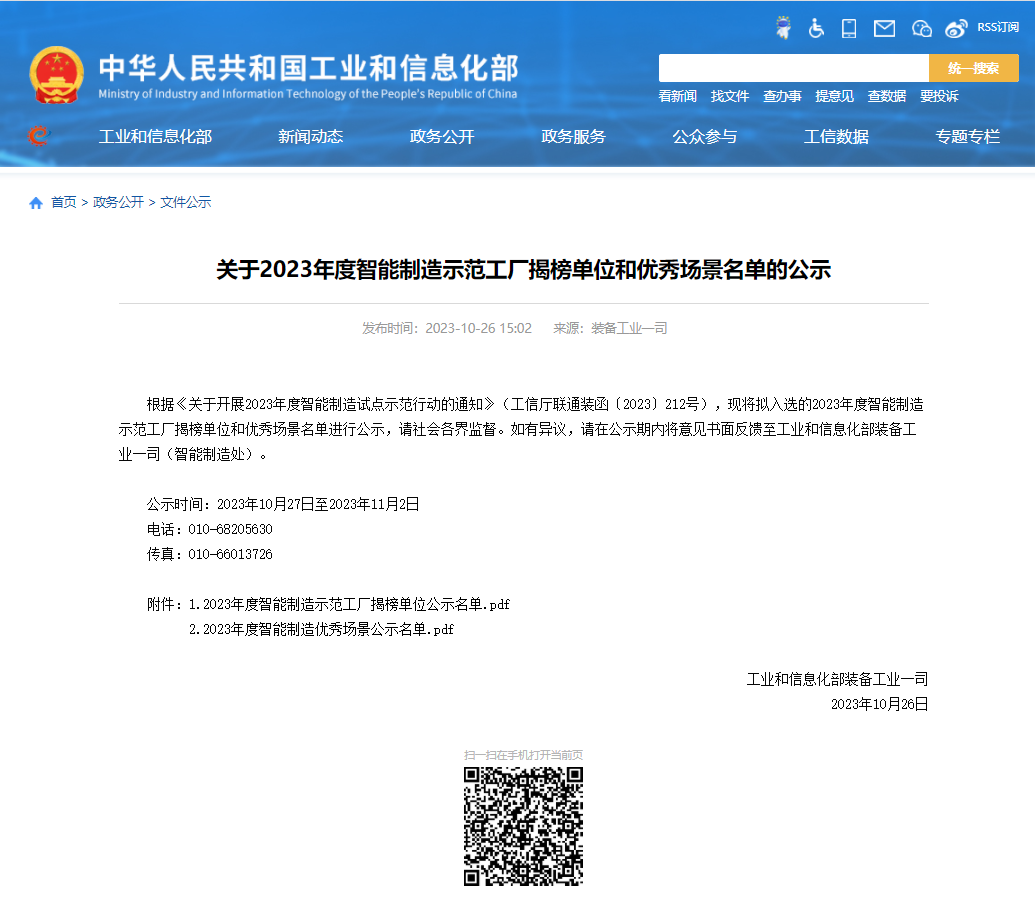Open the accessibility service icon

[x=815, y=29]
